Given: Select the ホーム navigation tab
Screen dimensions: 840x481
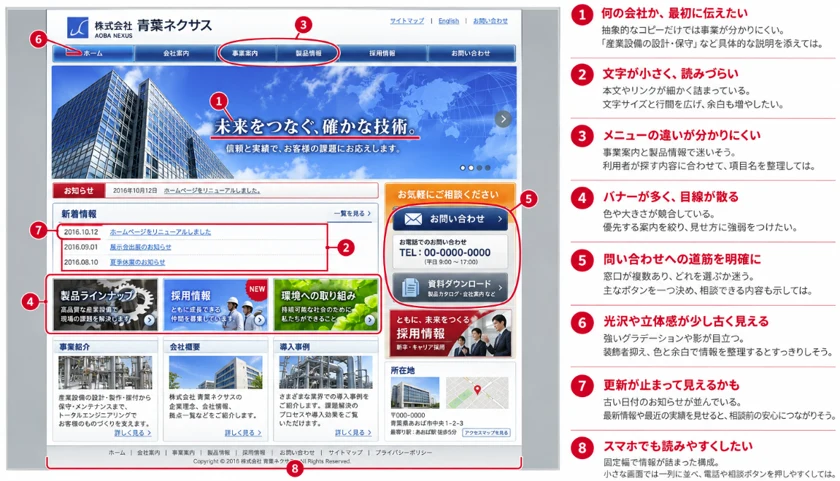Looking at the screenshot, I should click(93, 53).
